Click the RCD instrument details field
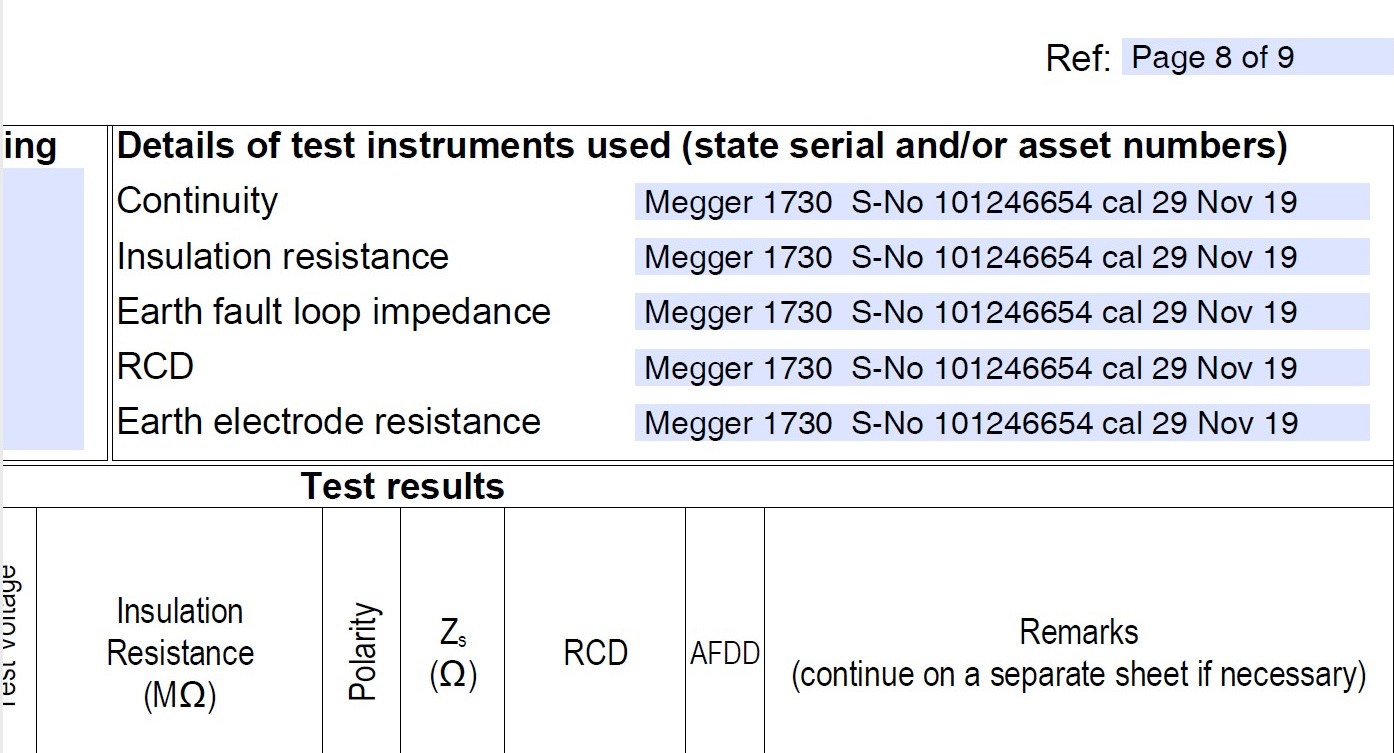This screenshot has height=753, width=1394. tap(1002, 368)
